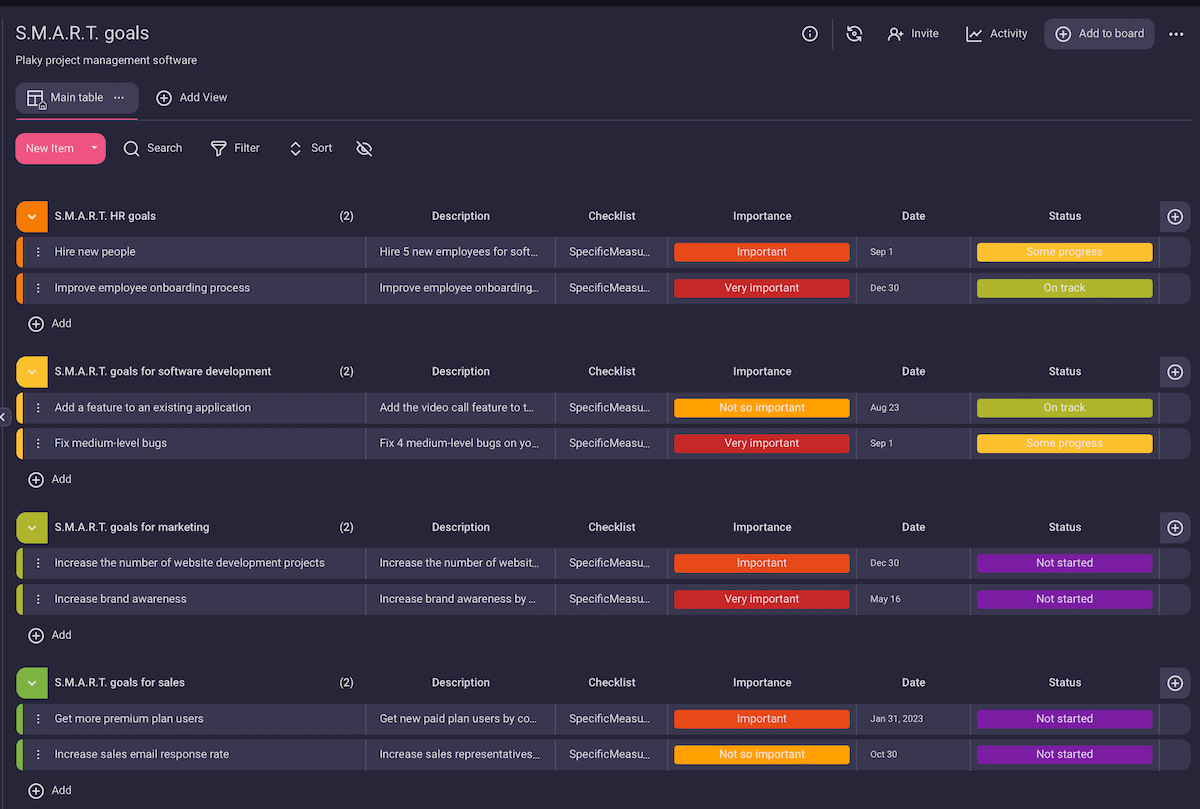Open the Filter tool

235,148
